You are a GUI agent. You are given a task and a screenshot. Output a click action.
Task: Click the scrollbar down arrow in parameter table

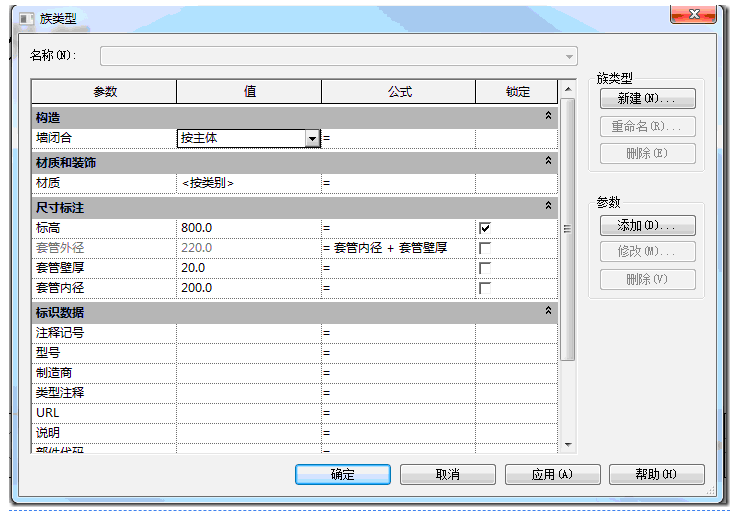568,444
